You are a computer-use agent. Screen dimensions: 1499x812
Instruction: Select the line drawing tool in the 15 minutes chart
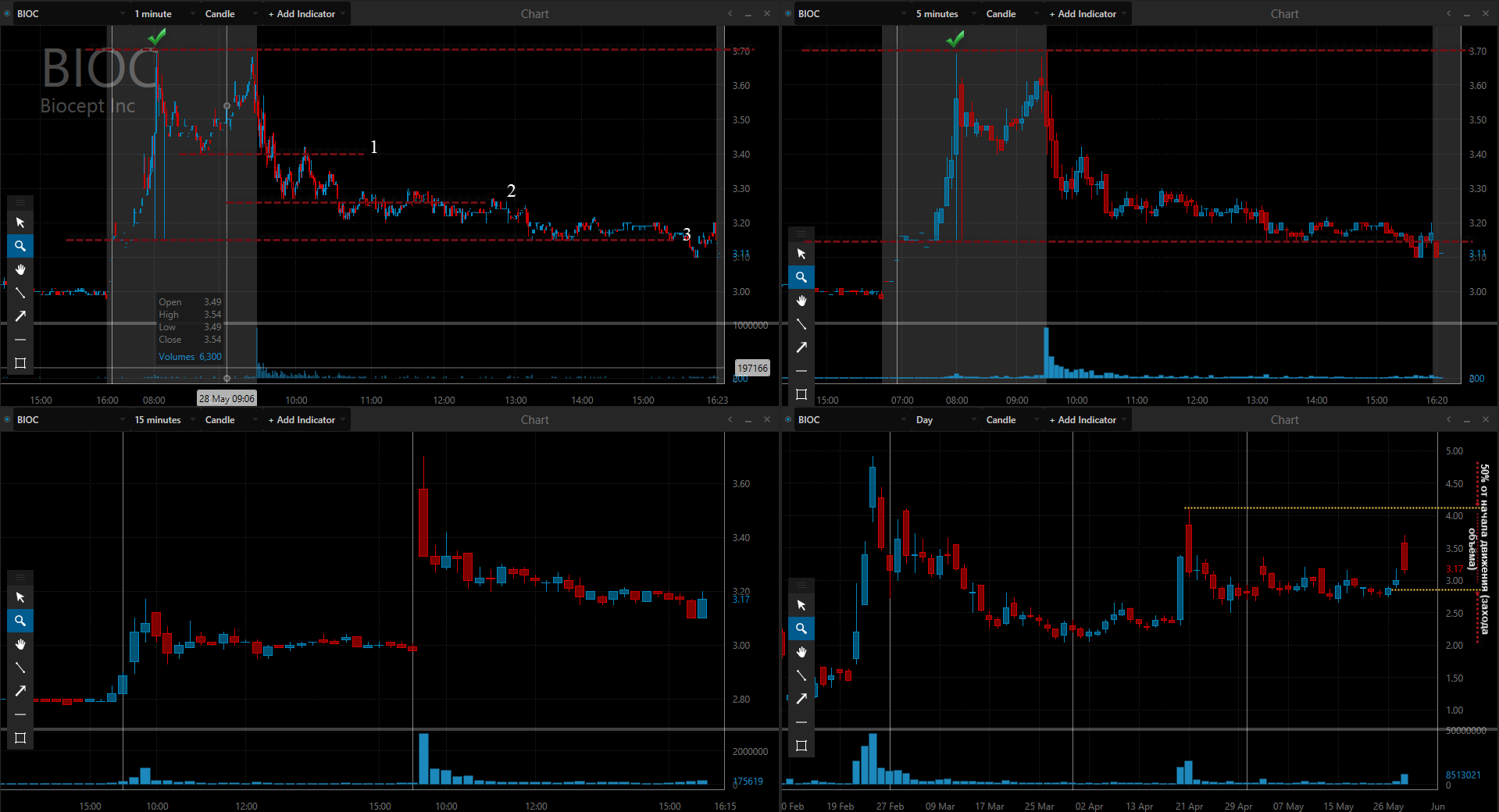(20, 668)
